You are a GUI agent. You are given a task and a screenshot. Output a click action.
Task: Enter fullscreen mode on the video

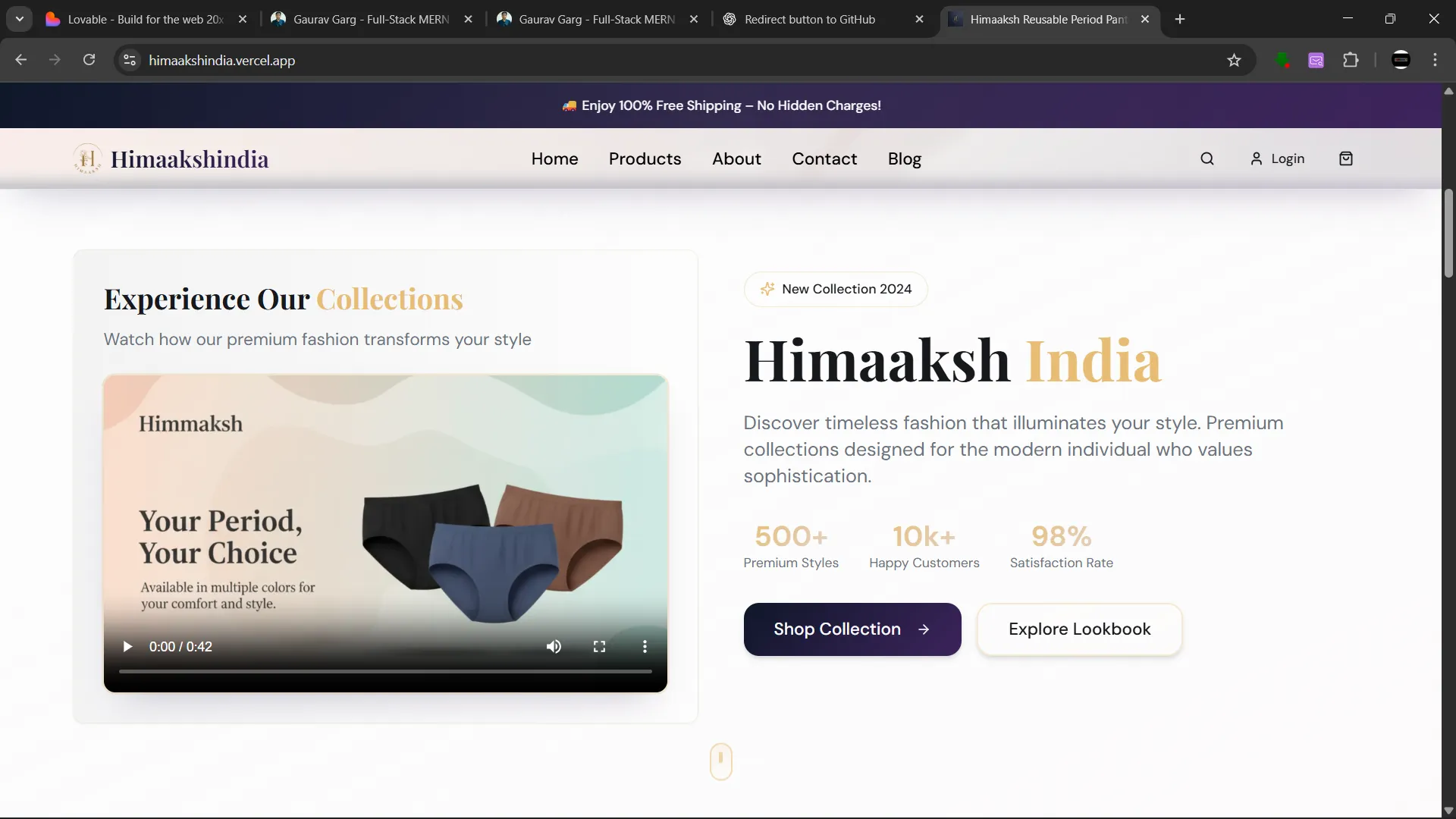tap(599, 646)
